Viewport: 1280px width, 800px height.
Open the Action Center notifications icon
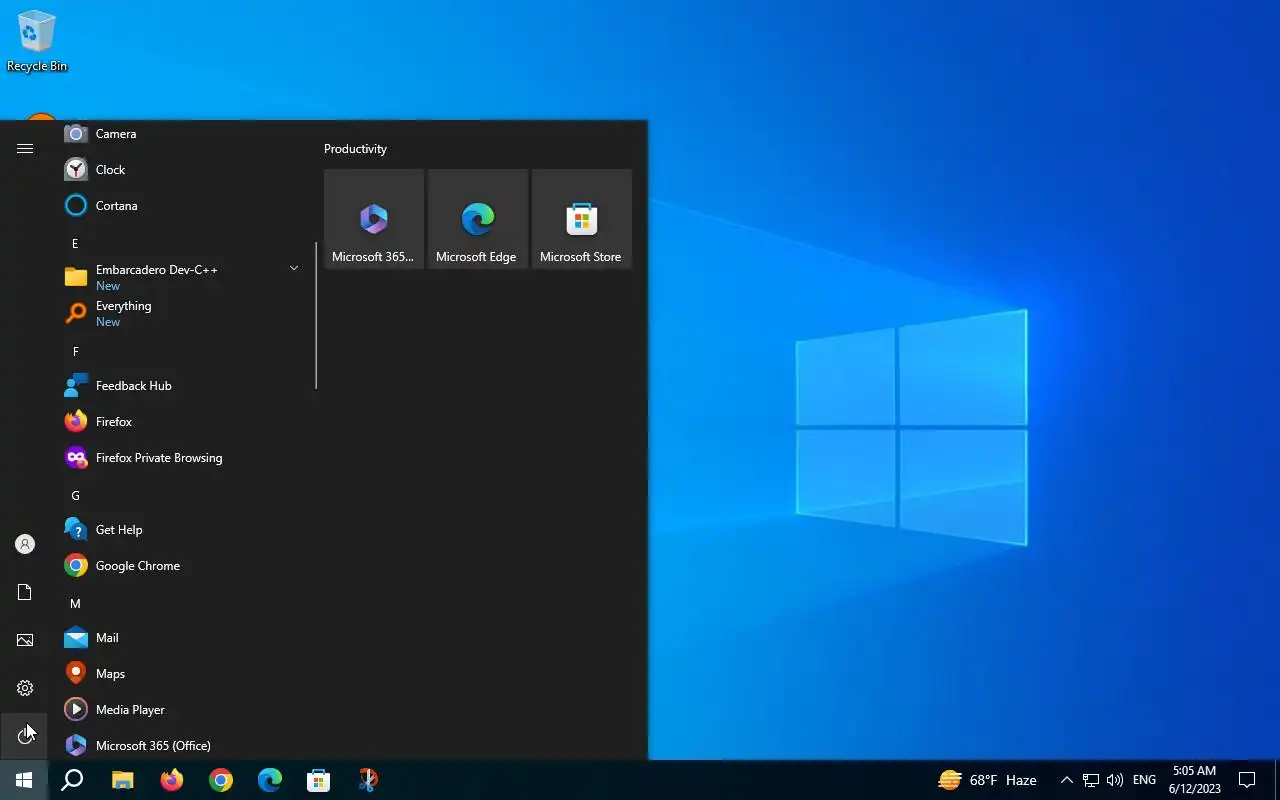coord(1247,780)
